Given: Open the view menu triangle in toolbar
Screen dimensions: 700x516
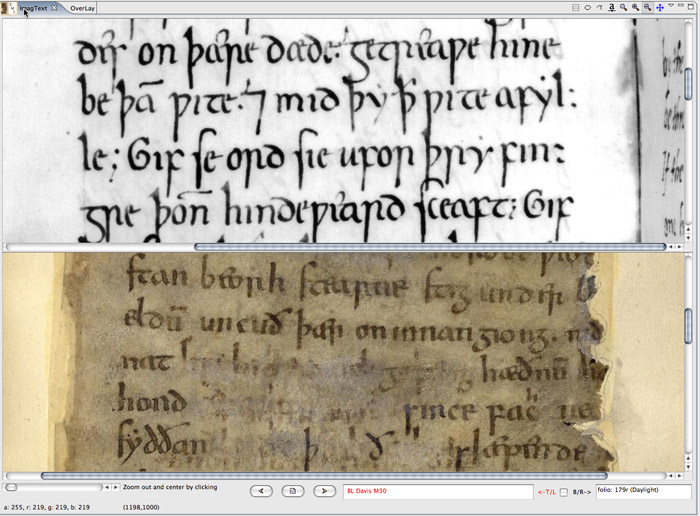Looking at the screenshot, I should pyautogui.click(x=671, y=6).
